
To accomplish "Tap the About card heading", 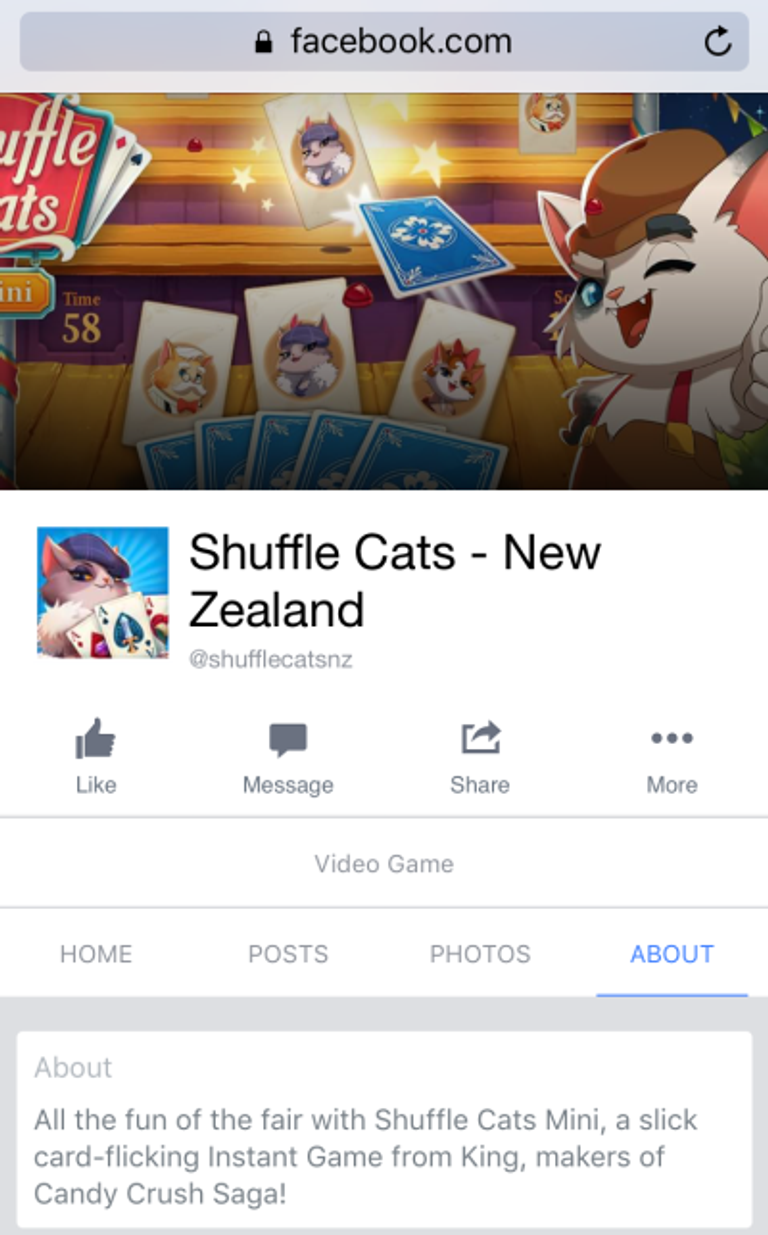I will [x=73, y=1067].
